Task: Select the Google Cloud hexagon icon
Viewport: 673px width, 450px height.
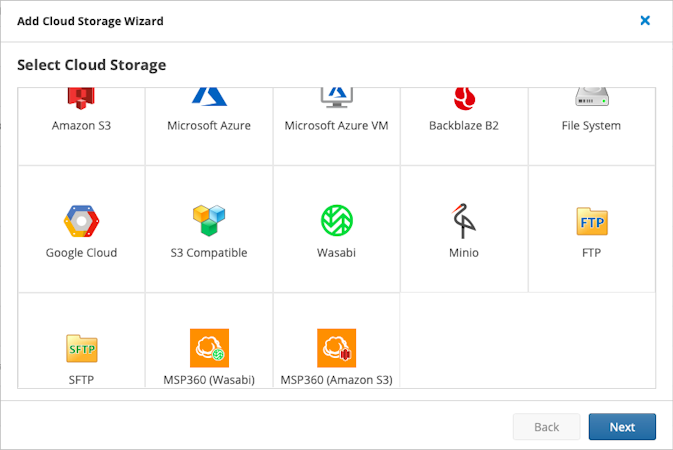Action: [x=81, y=220]
